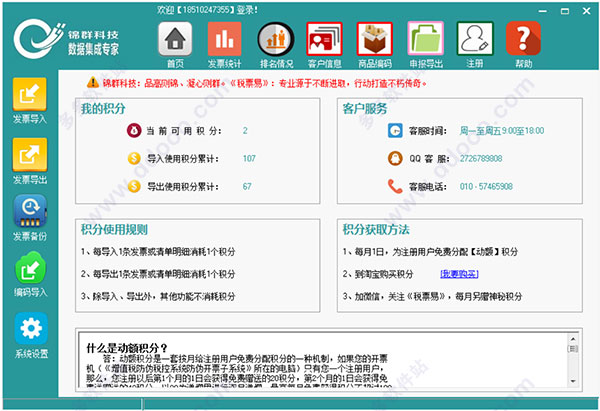Image resolution: width=600 pixels, height=411 pixels.
Task: Click the clock icon beside 客服时间
Action: pos(395,130)
